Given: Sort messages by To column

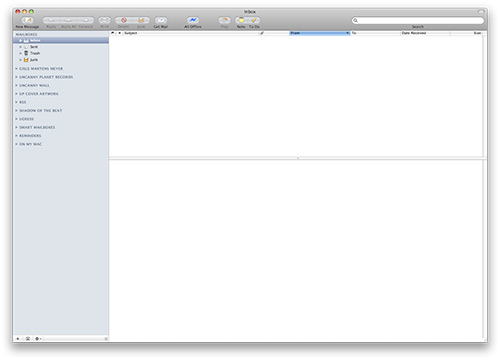Looking at the screenshot, I should coord(375,33).
